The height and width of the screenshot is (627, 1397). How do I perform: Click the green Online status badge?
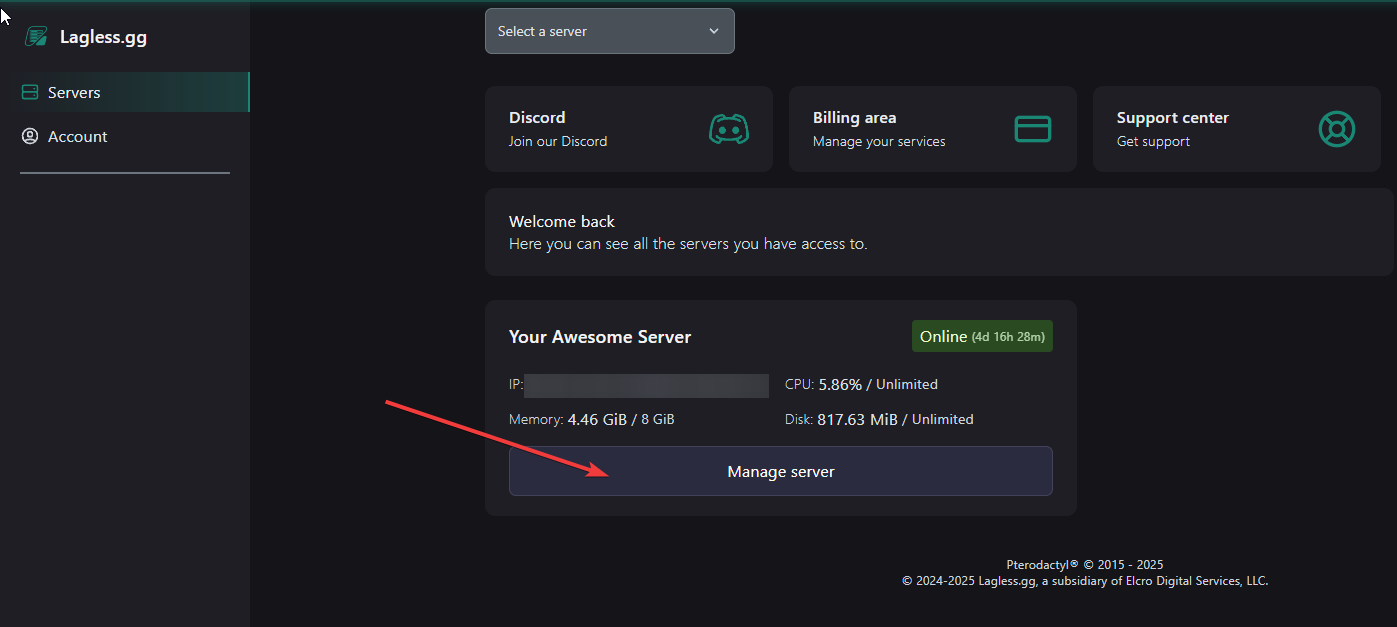[x=981, y=336]
